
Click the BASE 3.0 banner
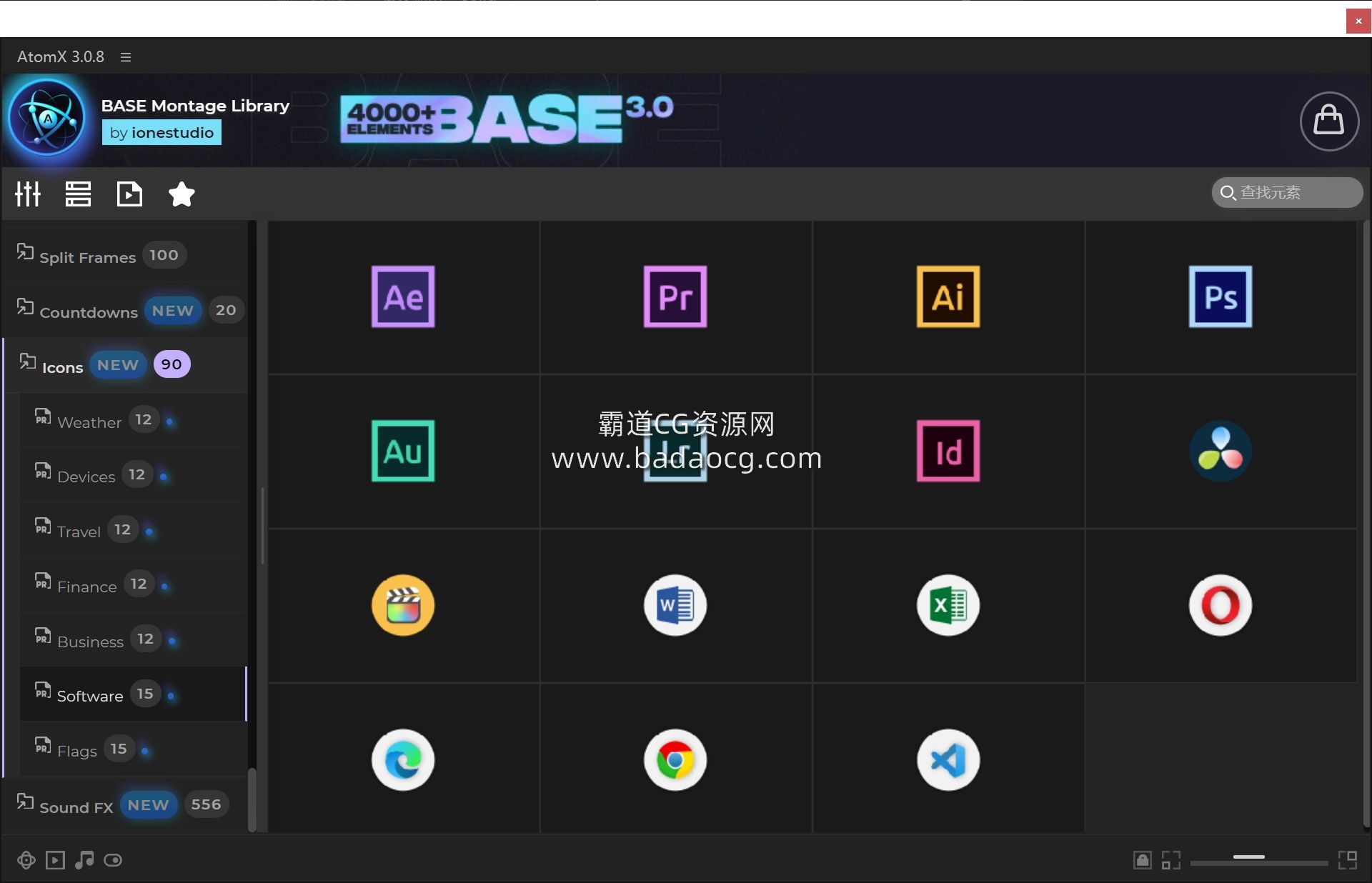tap(507, 119)
